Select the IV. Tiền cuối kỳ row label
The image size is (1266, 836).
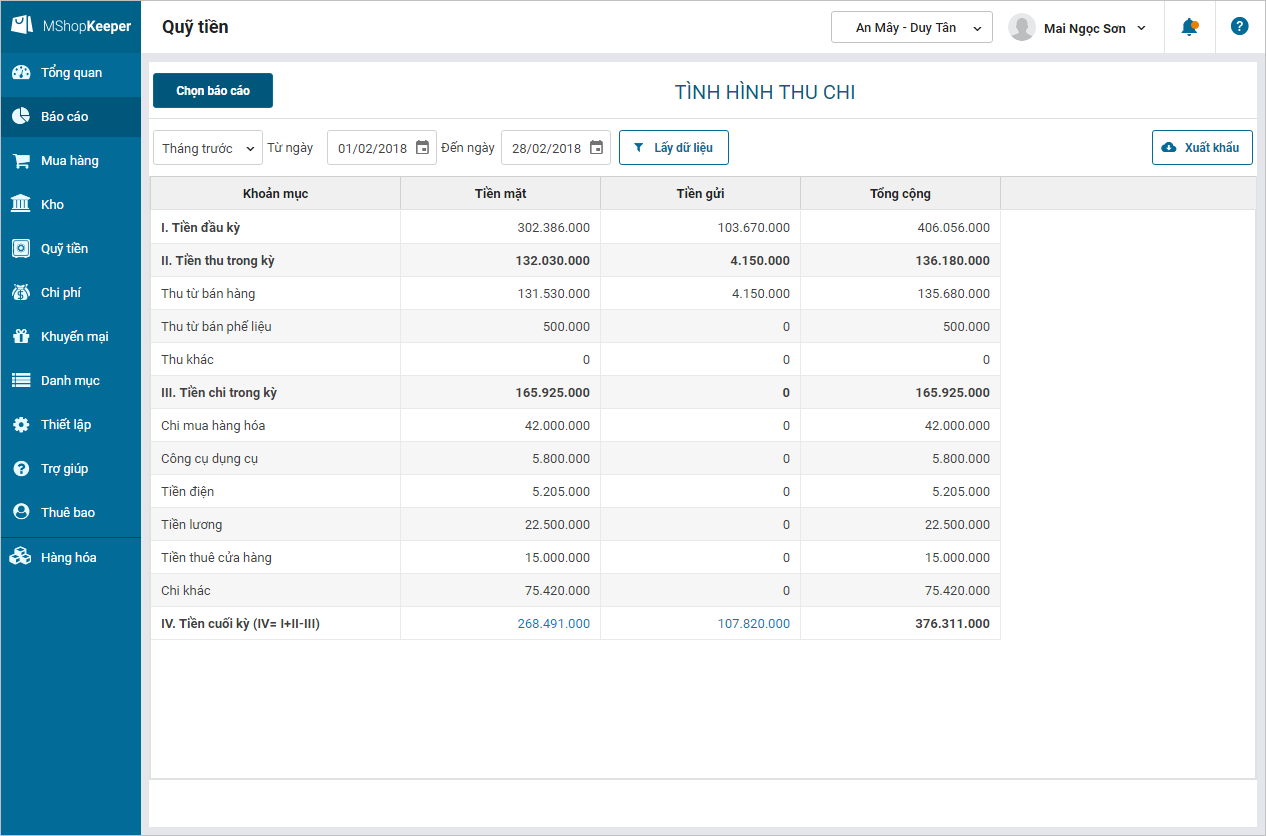pos(240,624)
